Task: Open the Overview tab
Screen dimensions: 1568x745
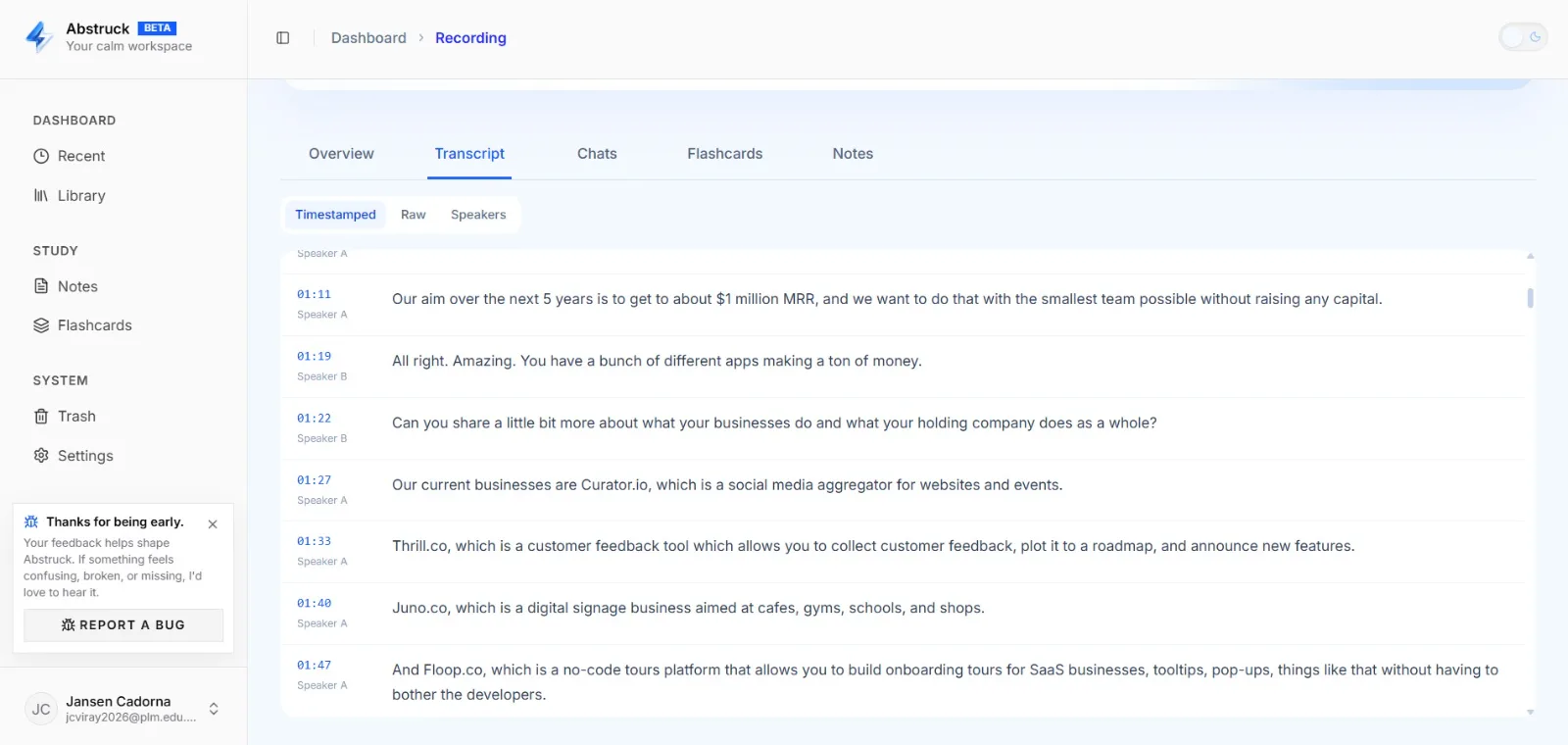Action: pos(341,154)
